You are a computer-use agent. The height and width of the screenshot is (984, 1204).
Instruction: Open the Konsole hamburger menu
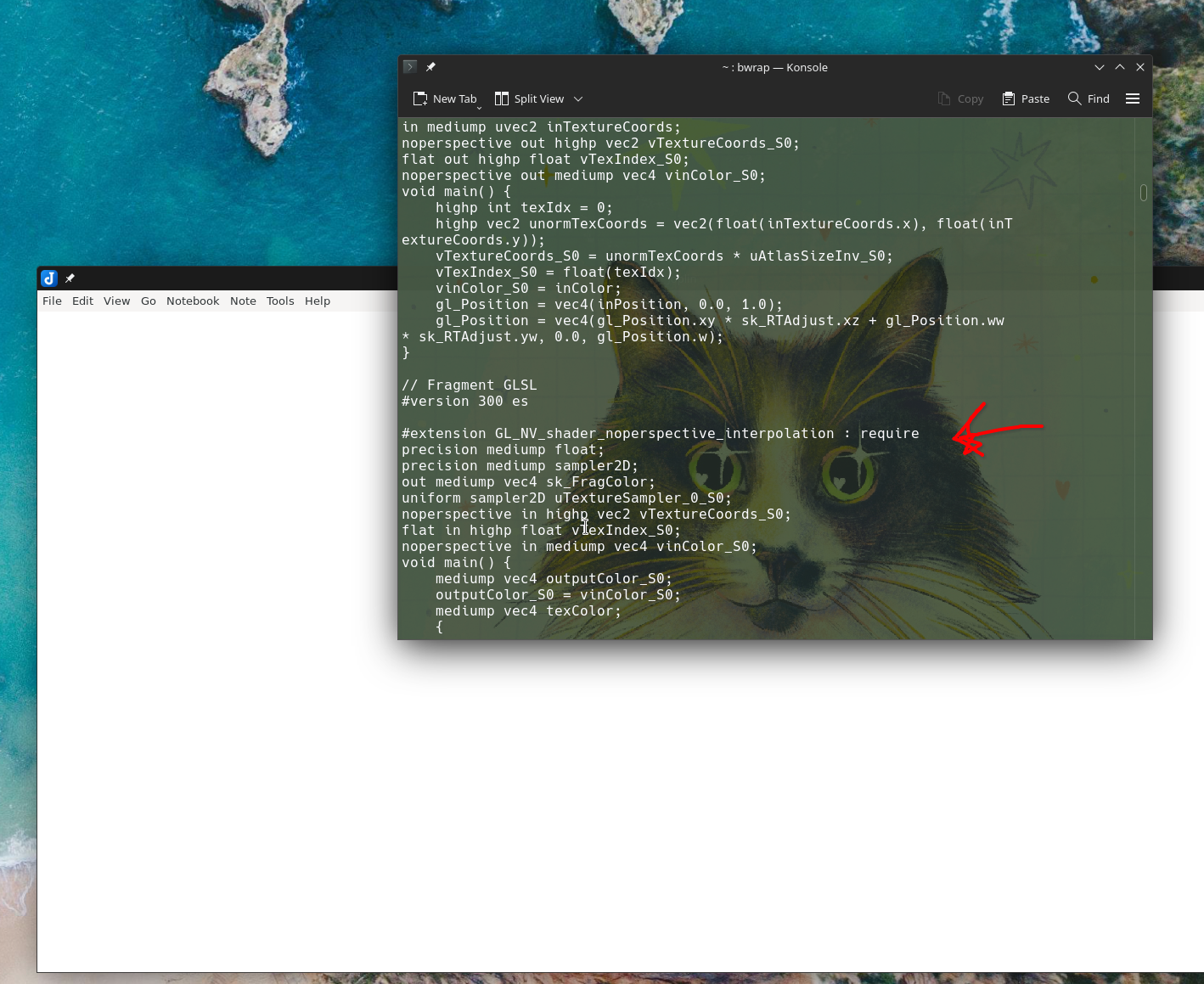click(1132, 98)
